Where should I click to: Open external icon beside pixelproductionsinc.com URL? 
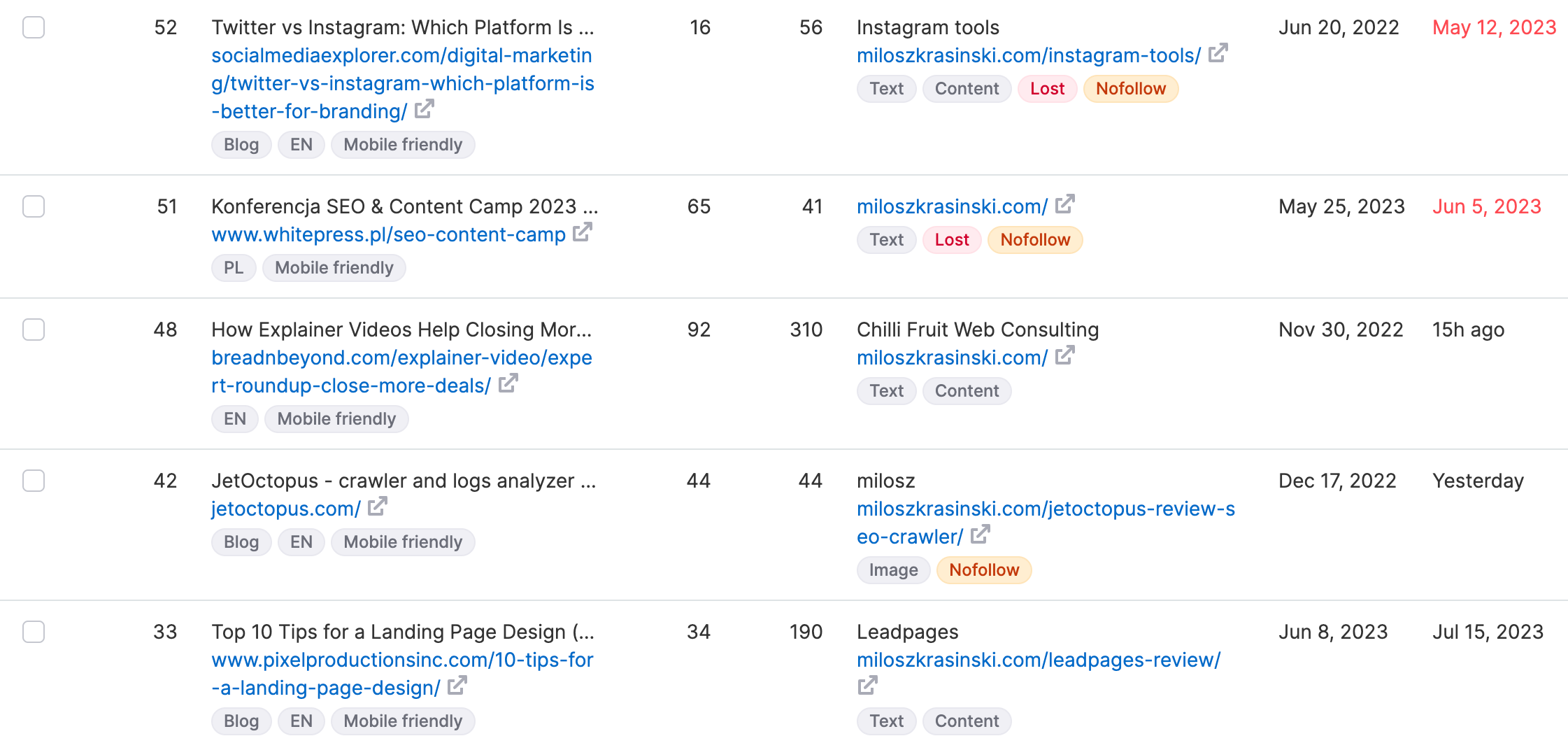[457, 686]
